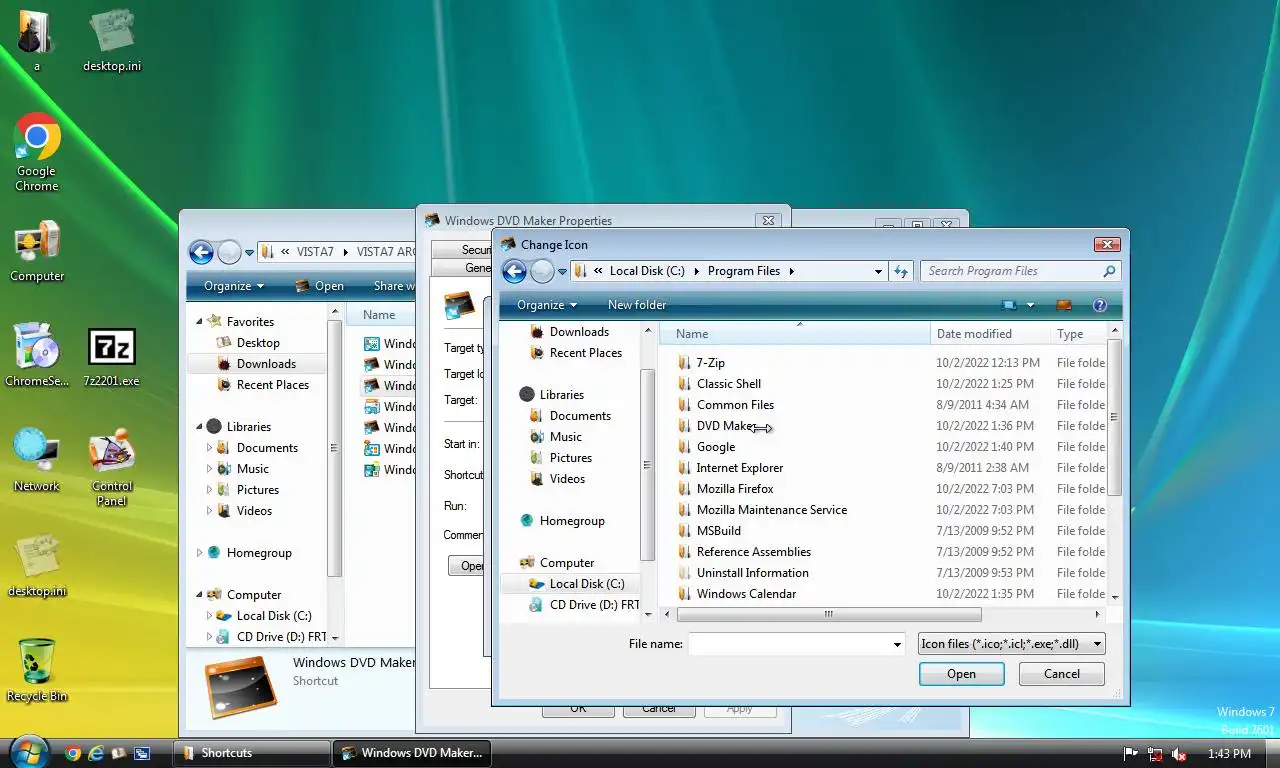This screenshot has width=1280, height=768.
Task: Launch Chrome from the quick launch bar
Action: pyautogui.click(x=73, y=753)
